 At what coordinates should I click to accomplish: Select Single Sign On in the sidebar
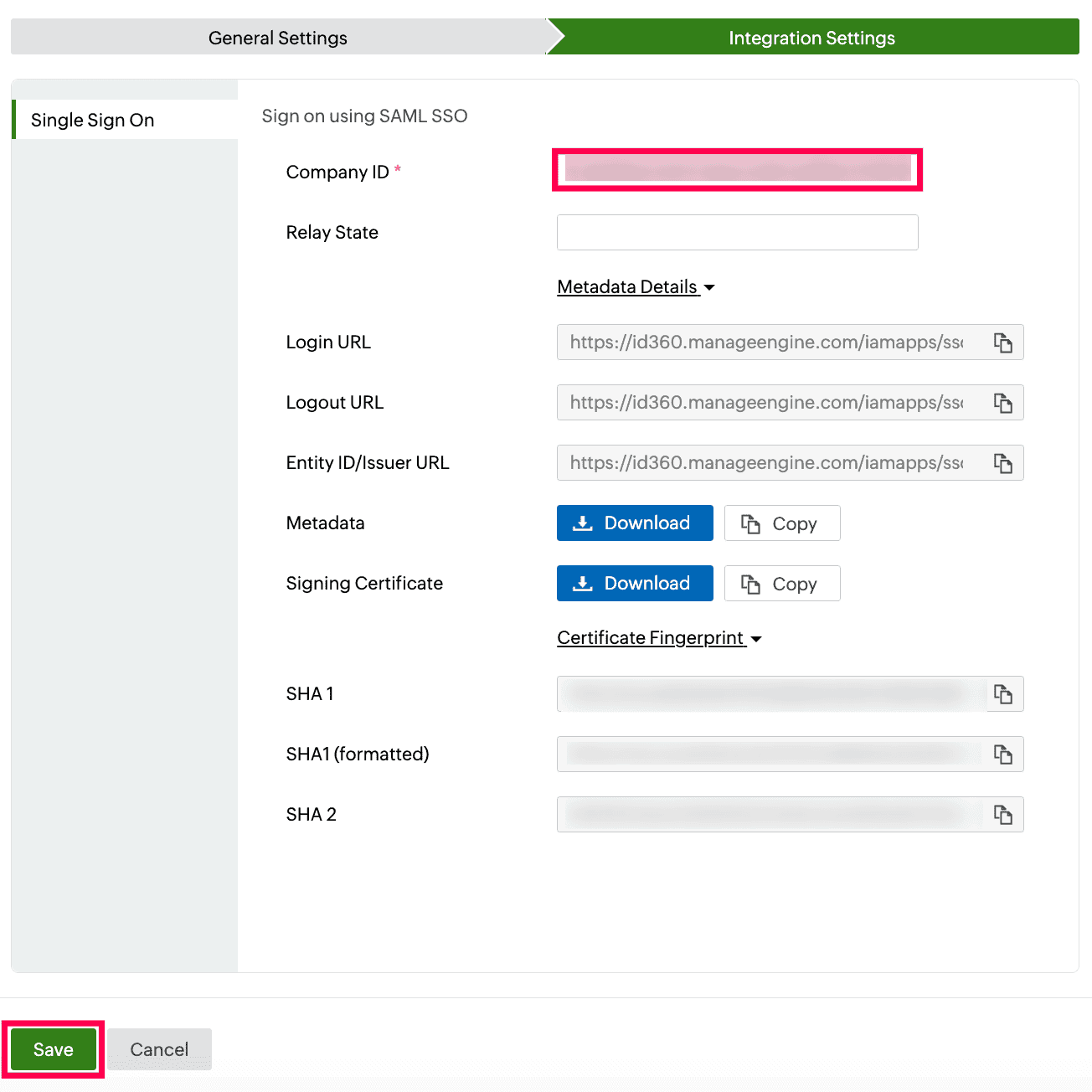tap(92, 120)
